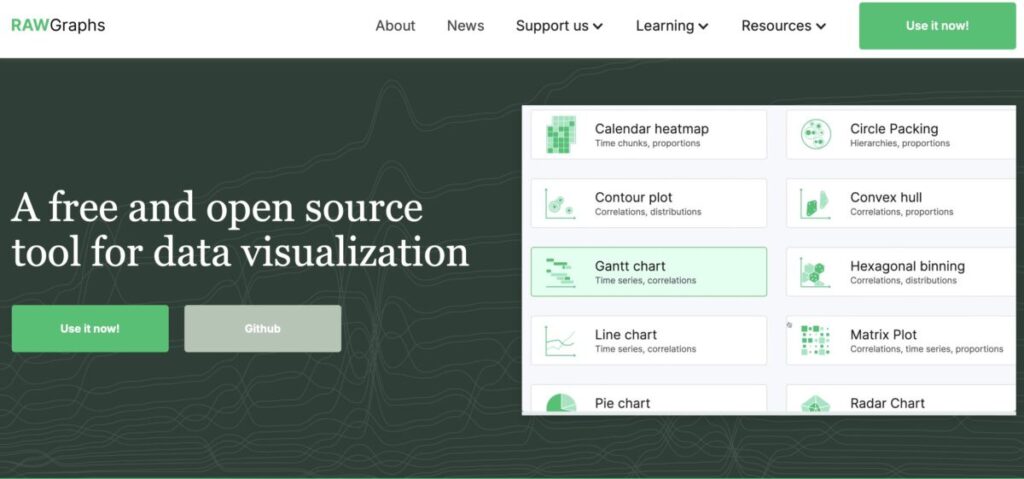The image size is (1024, 479).
Task: Click the Circle Packing chart icon
Action: coord(816,135)
